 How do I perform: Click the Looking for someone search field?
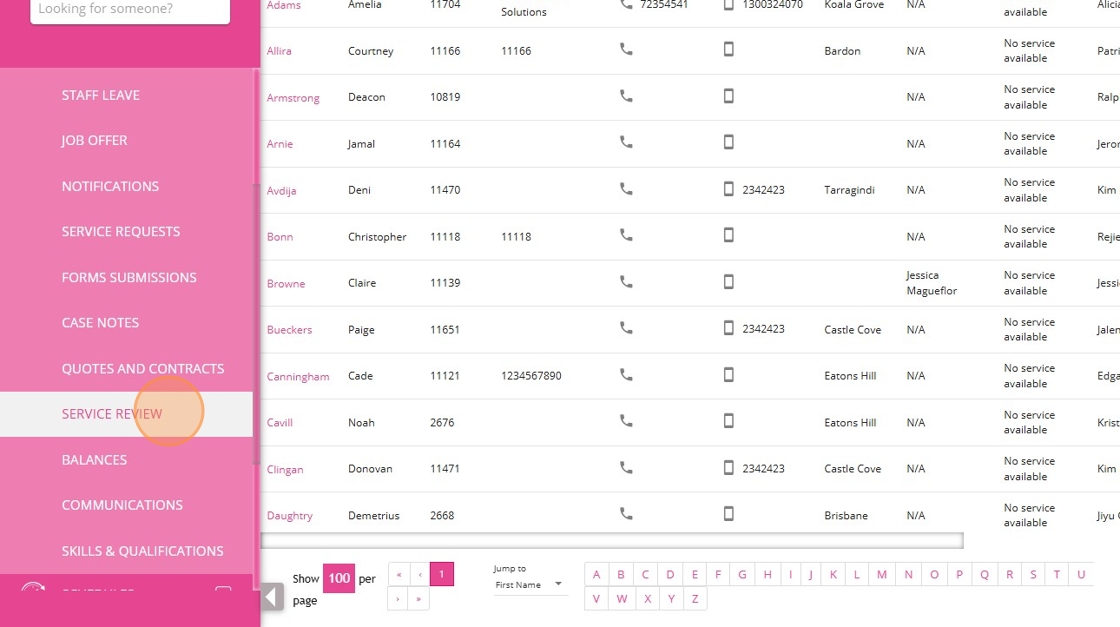[x=130, y=10]
